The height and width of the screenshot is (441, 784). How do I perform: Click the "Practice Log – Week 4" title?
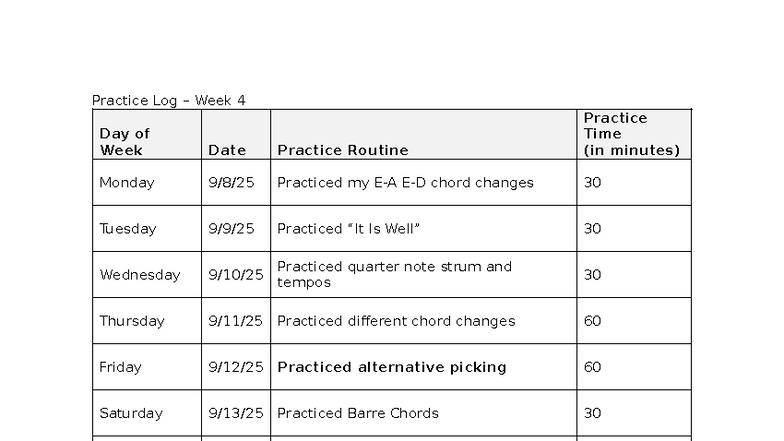[x=168, y=100]
